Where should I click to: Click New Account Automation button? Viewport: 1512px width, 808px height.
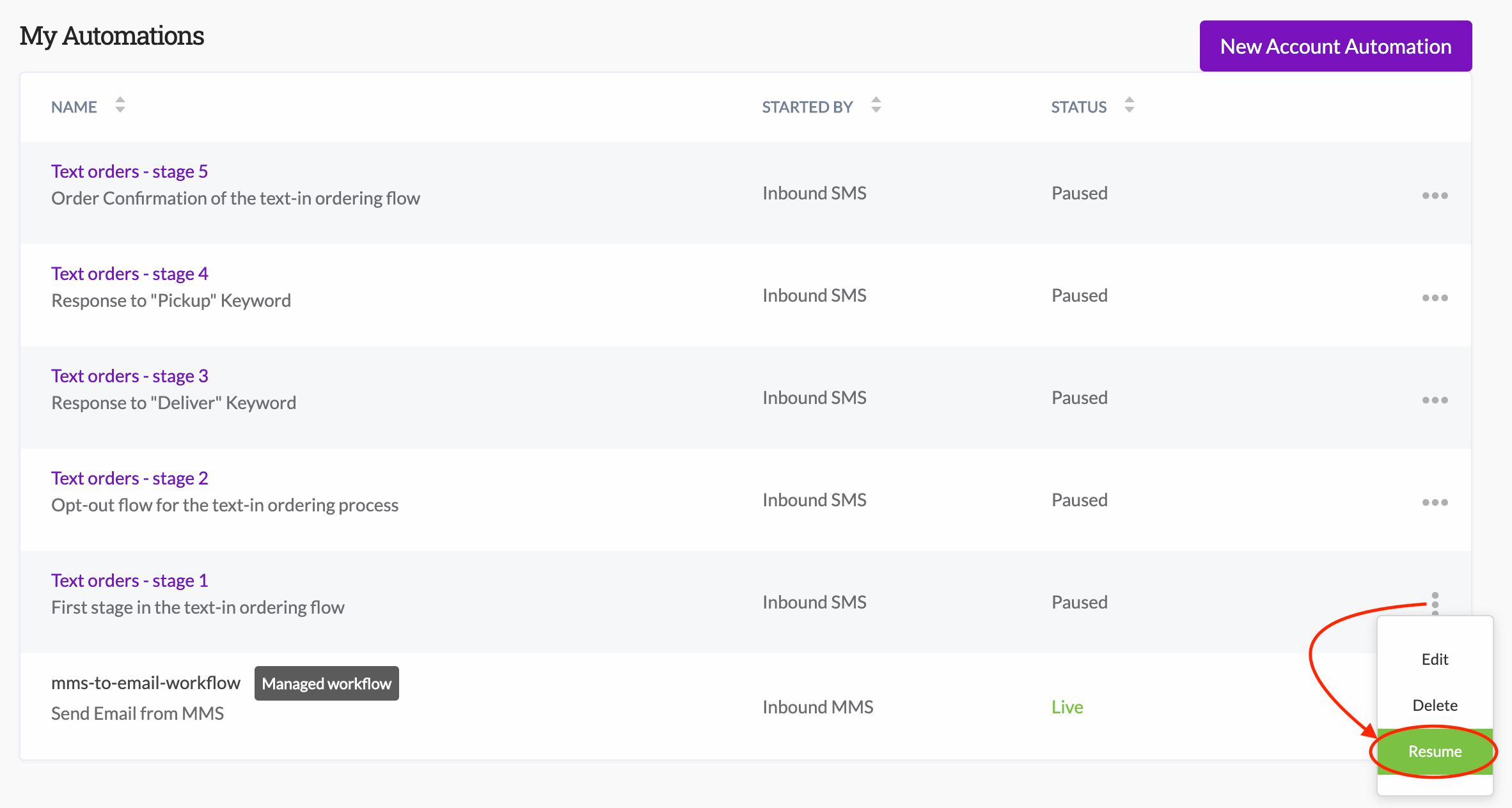click(x=1335, y=46)
